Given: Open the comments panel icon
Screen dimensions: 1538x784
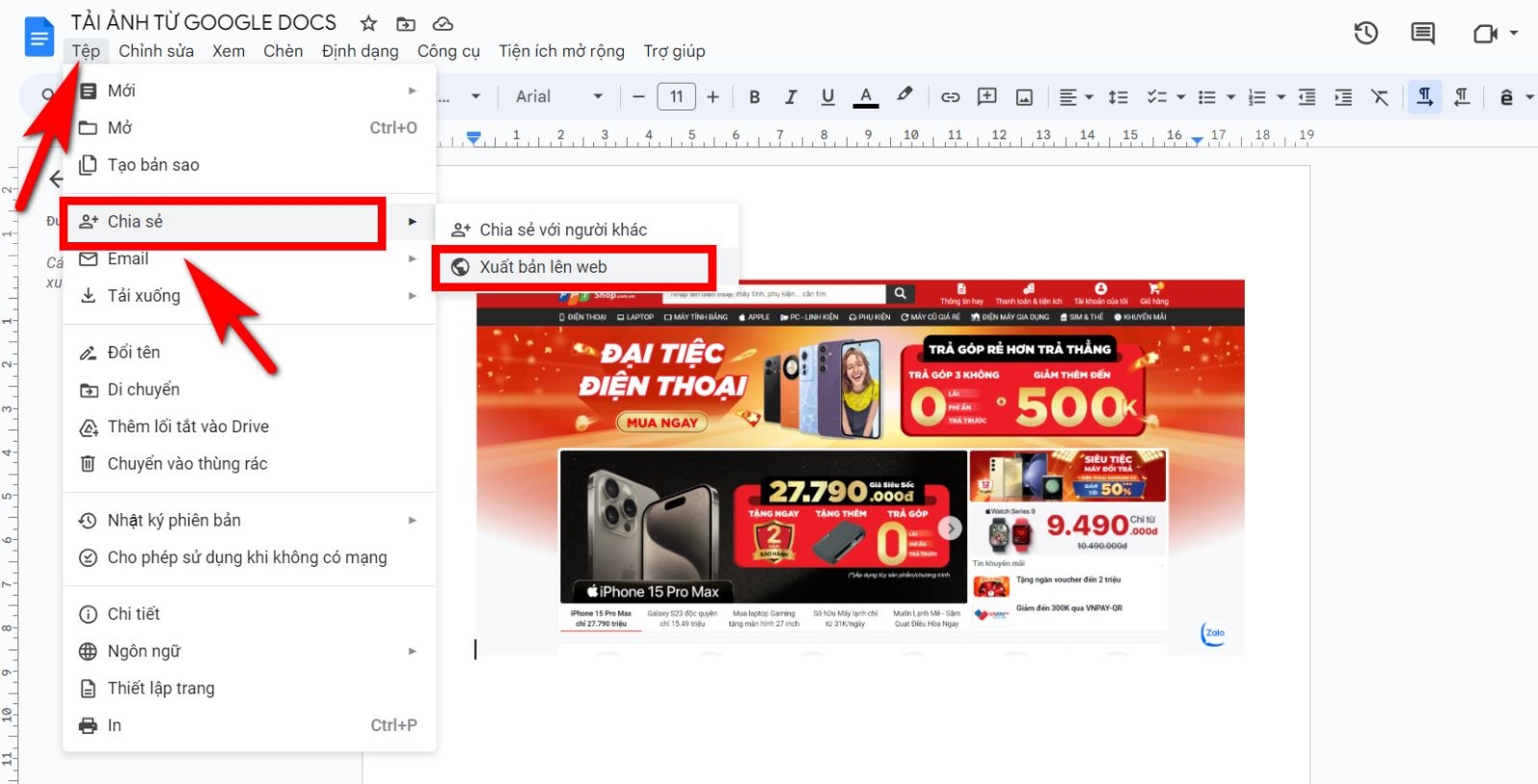Looking at the screenshot, I should click(1423, 34).
